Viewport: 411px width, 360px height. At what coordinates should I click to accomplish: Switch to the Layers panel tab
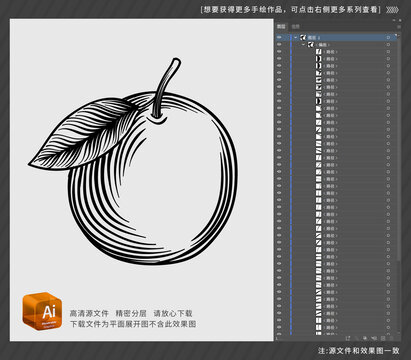(x=281, y=26)
